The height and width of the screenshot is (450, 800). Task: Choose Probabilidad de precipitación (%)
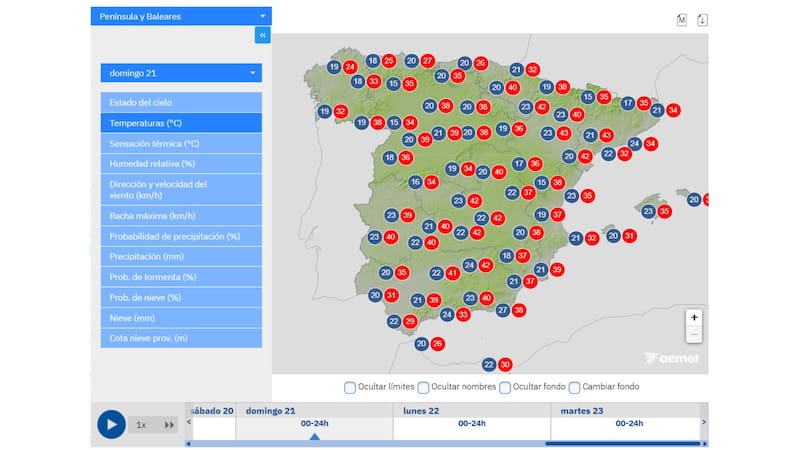(181, 236)
